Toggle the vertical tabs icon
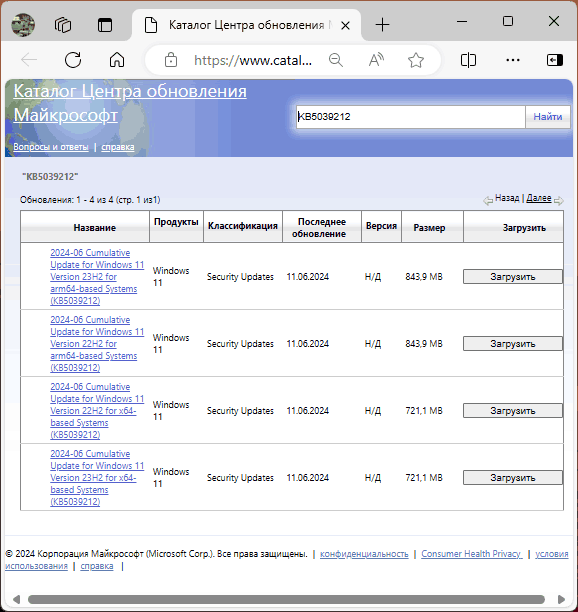The width and height of the screenshot is (578, 612). [x=105, y=25]
